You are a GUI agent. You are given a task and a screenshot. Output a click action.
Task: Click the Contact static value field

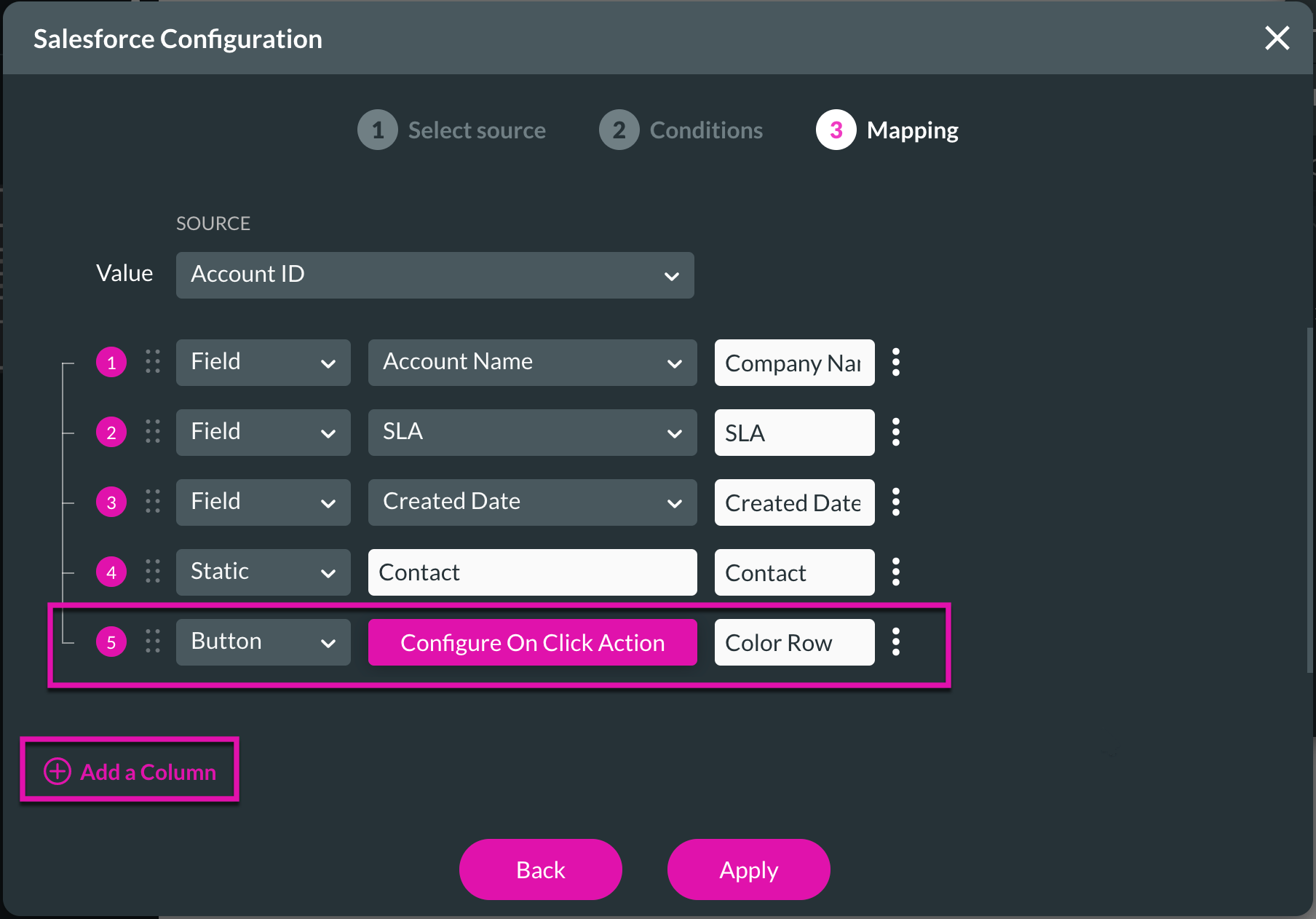[532, 572]
